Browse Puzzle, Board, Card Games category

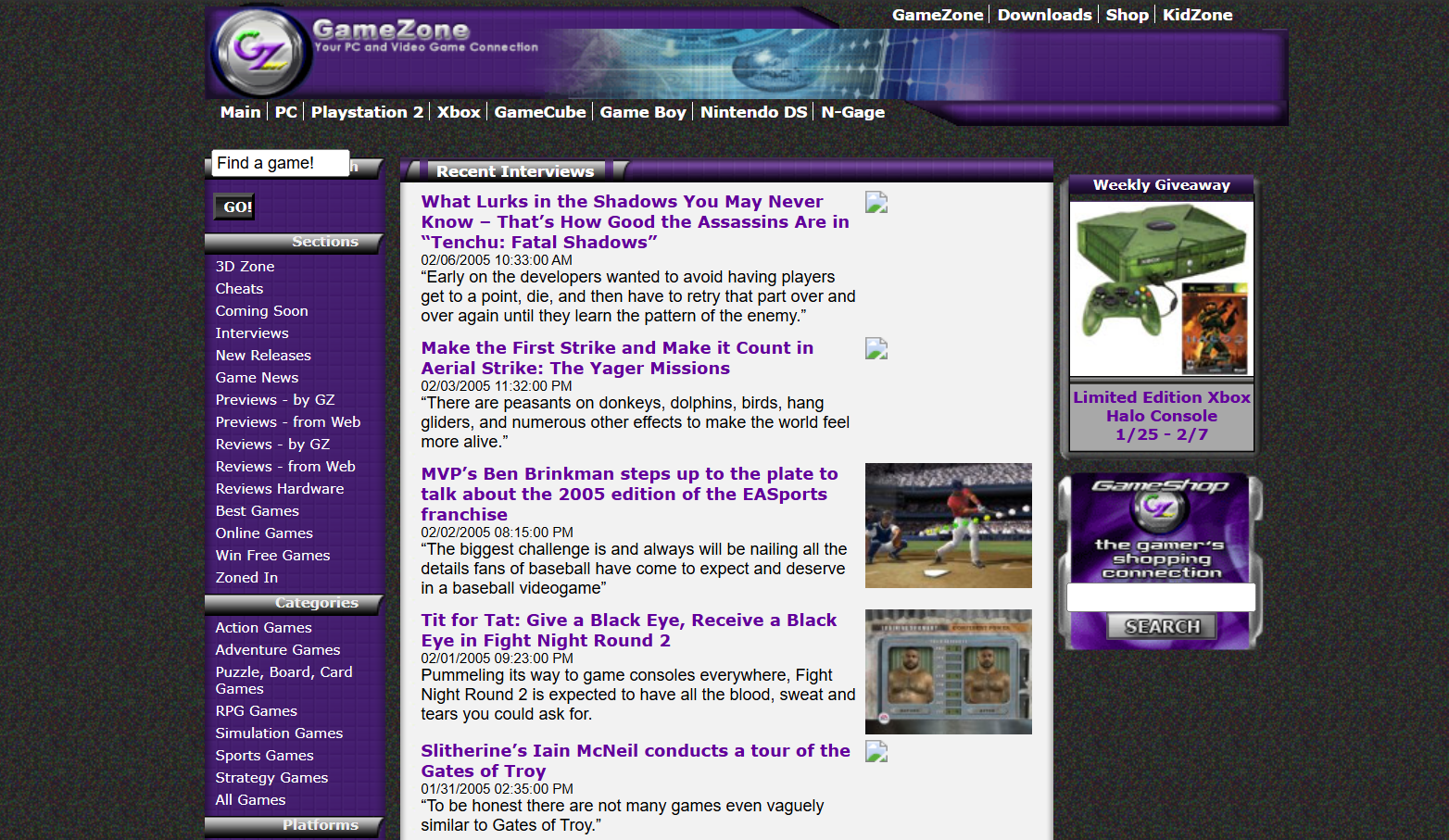283,681
